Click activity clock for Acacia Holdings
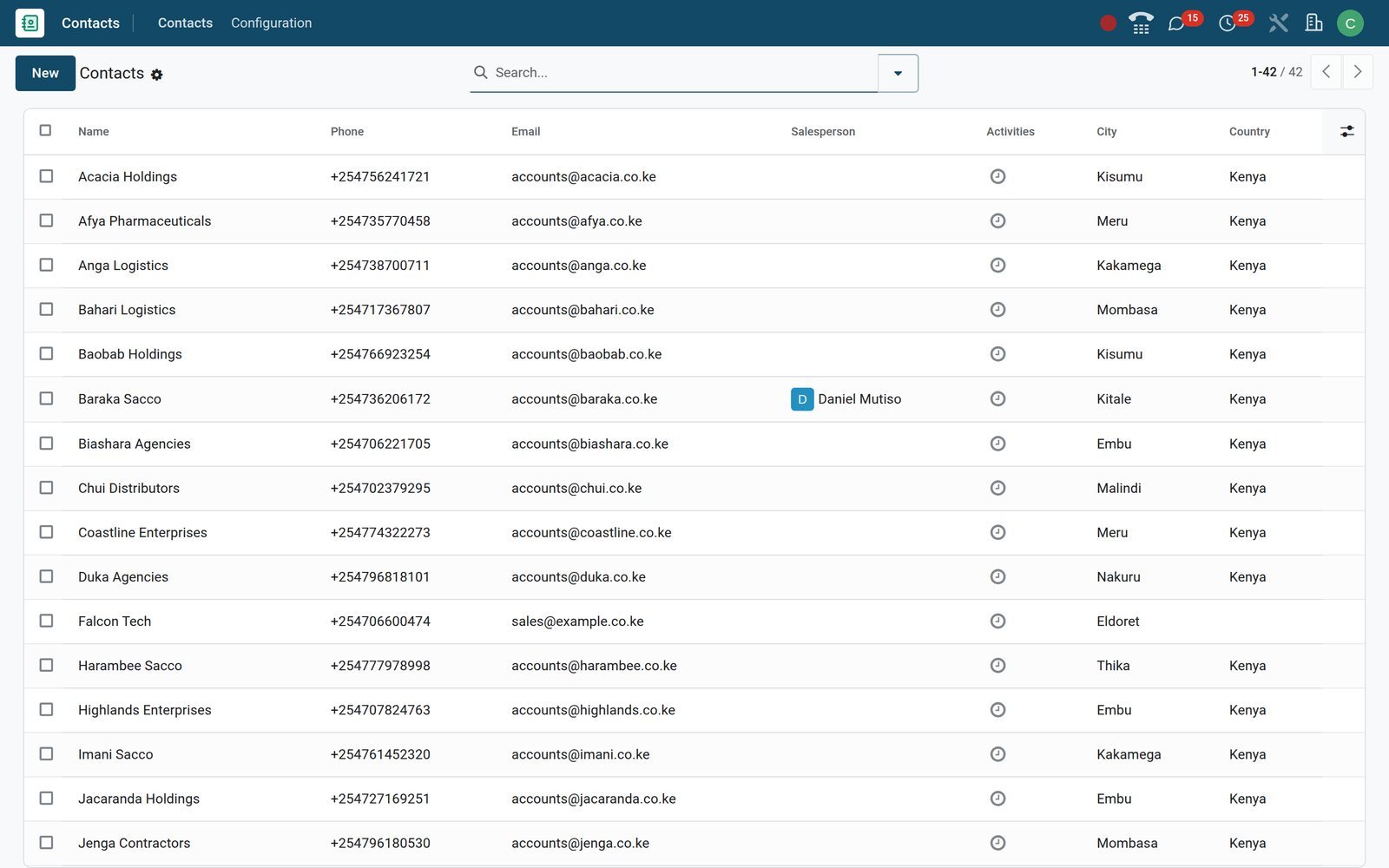The image size is (1389, 868). 997,176
